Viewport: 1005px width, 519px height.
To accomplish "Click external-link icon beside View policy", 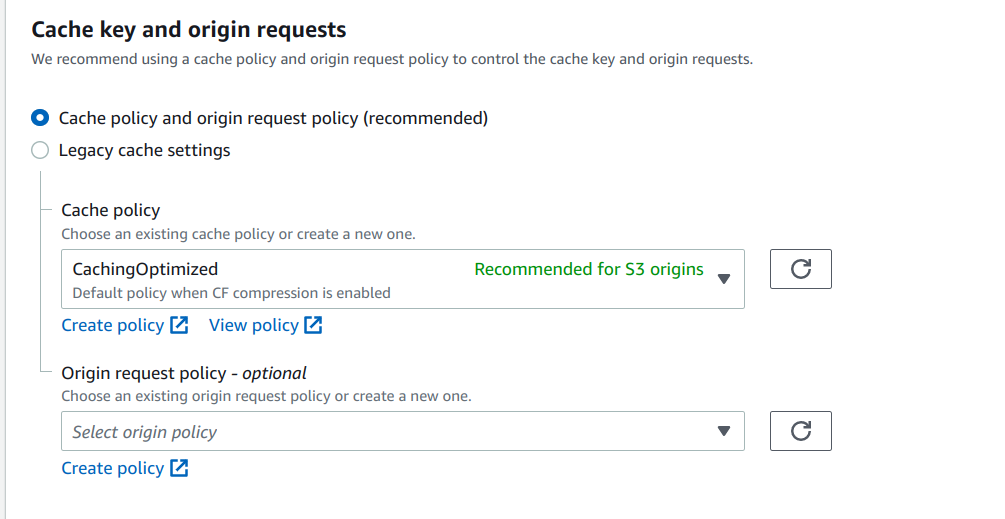I will tap(313, 325).
